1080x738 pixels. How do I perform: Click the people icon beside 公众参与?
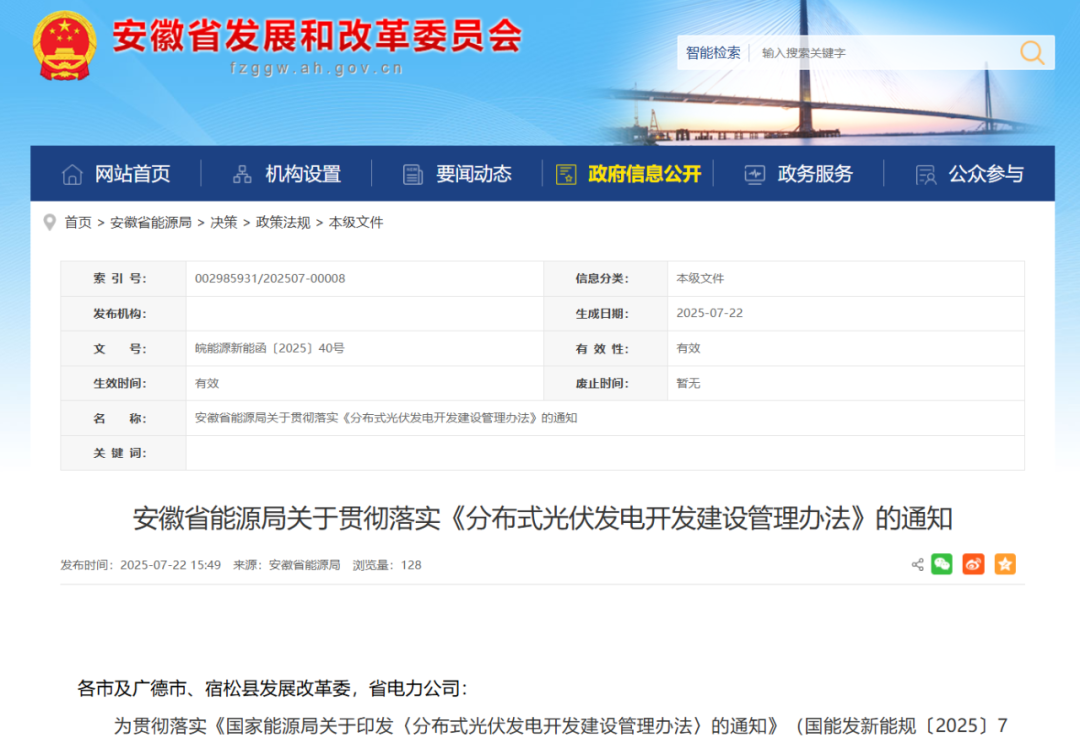[925, 173]
